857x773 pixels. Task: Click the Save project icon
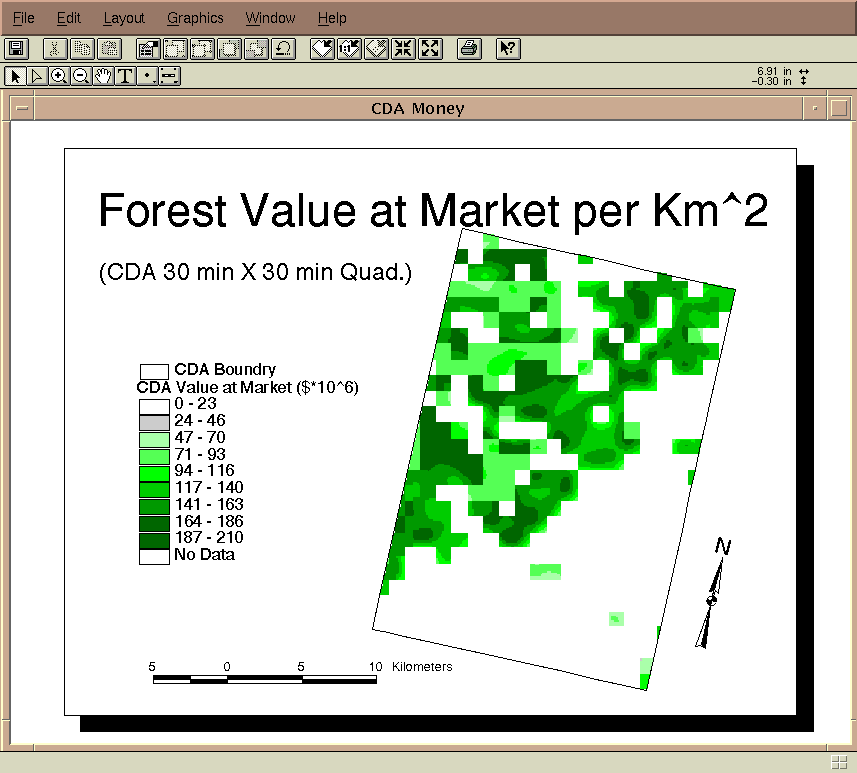coord(16,48)
